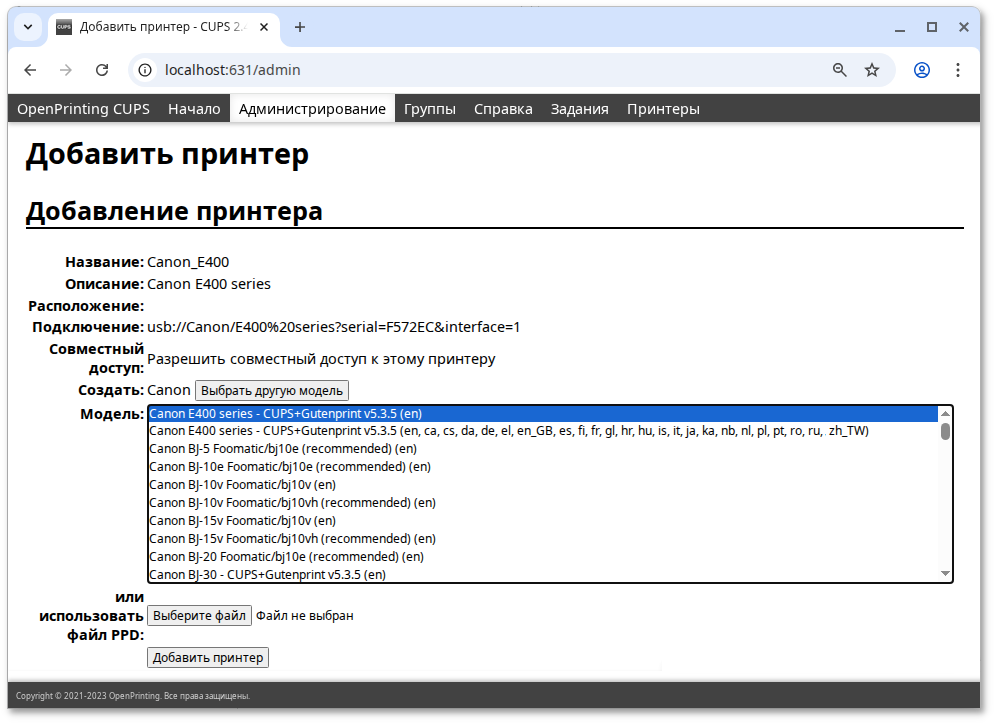Click the model list scroll-down arrow
The width and height of the screenshot is (994, 723).
[945, 573]
